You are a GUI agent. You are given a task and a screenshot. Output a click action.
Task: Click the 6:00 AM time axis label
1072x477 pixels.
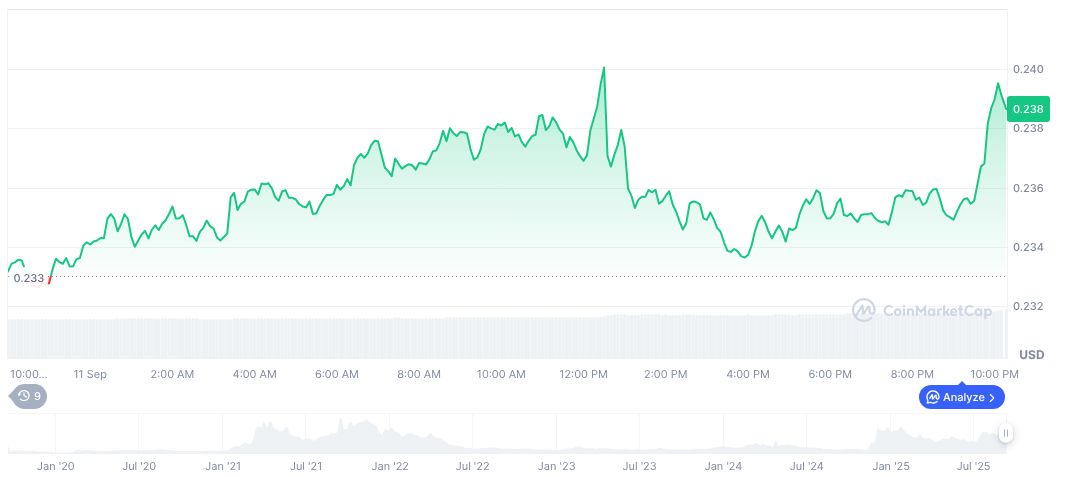point(336,374)
